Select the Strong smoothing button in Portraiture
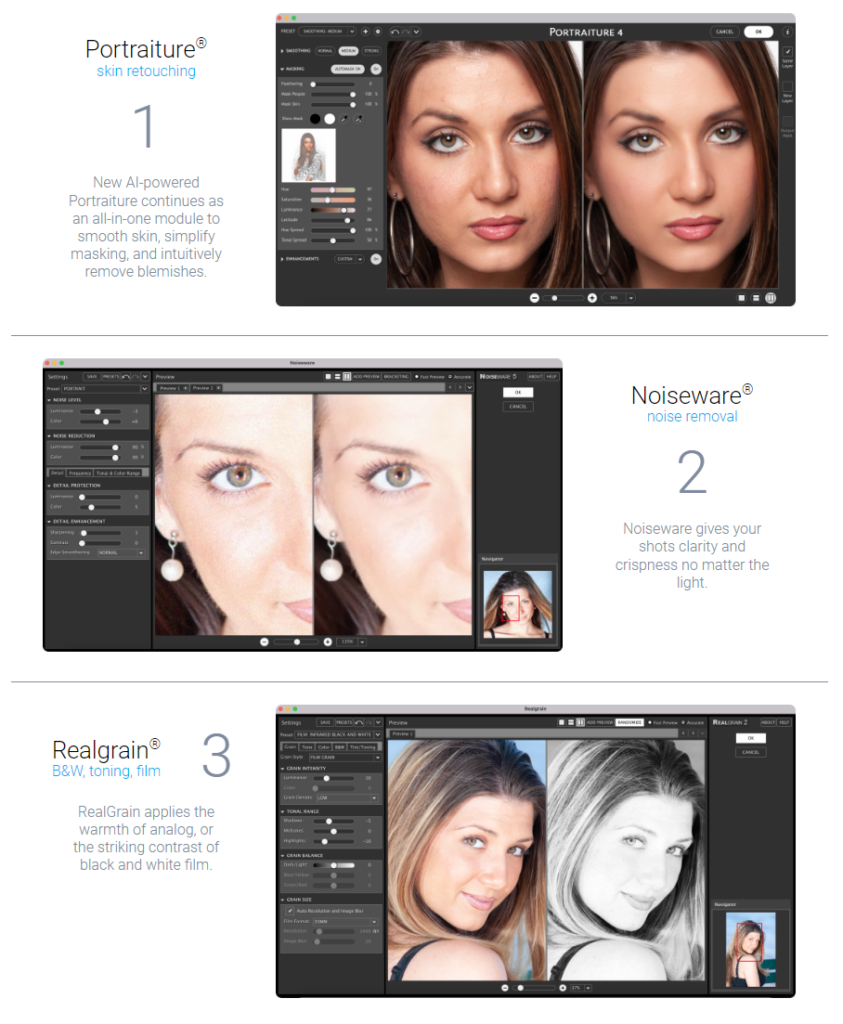 tap(372, 50)
